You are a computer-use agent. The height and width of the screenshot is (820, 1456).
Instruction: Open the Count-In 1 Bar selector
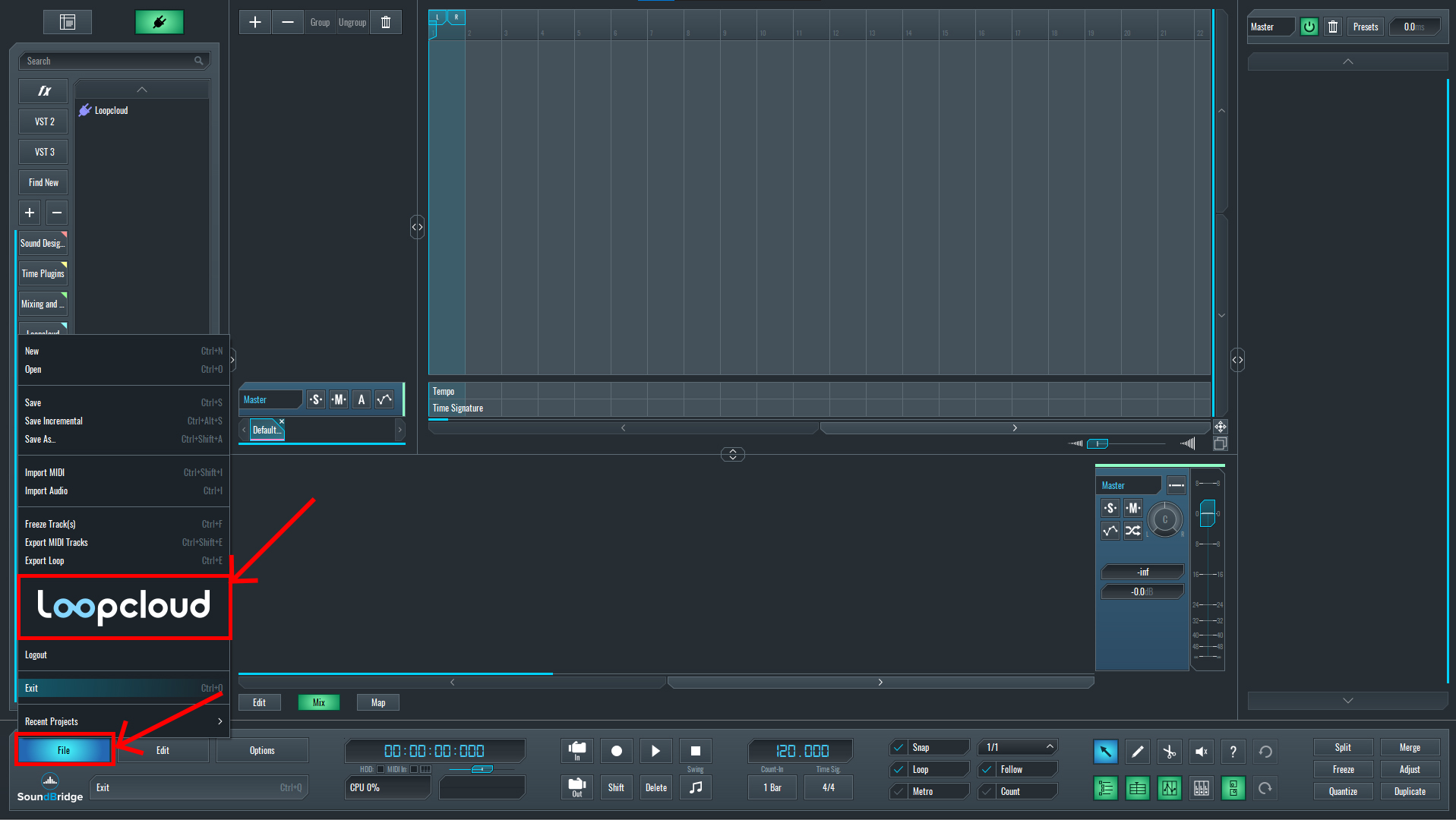click(772, 787)
